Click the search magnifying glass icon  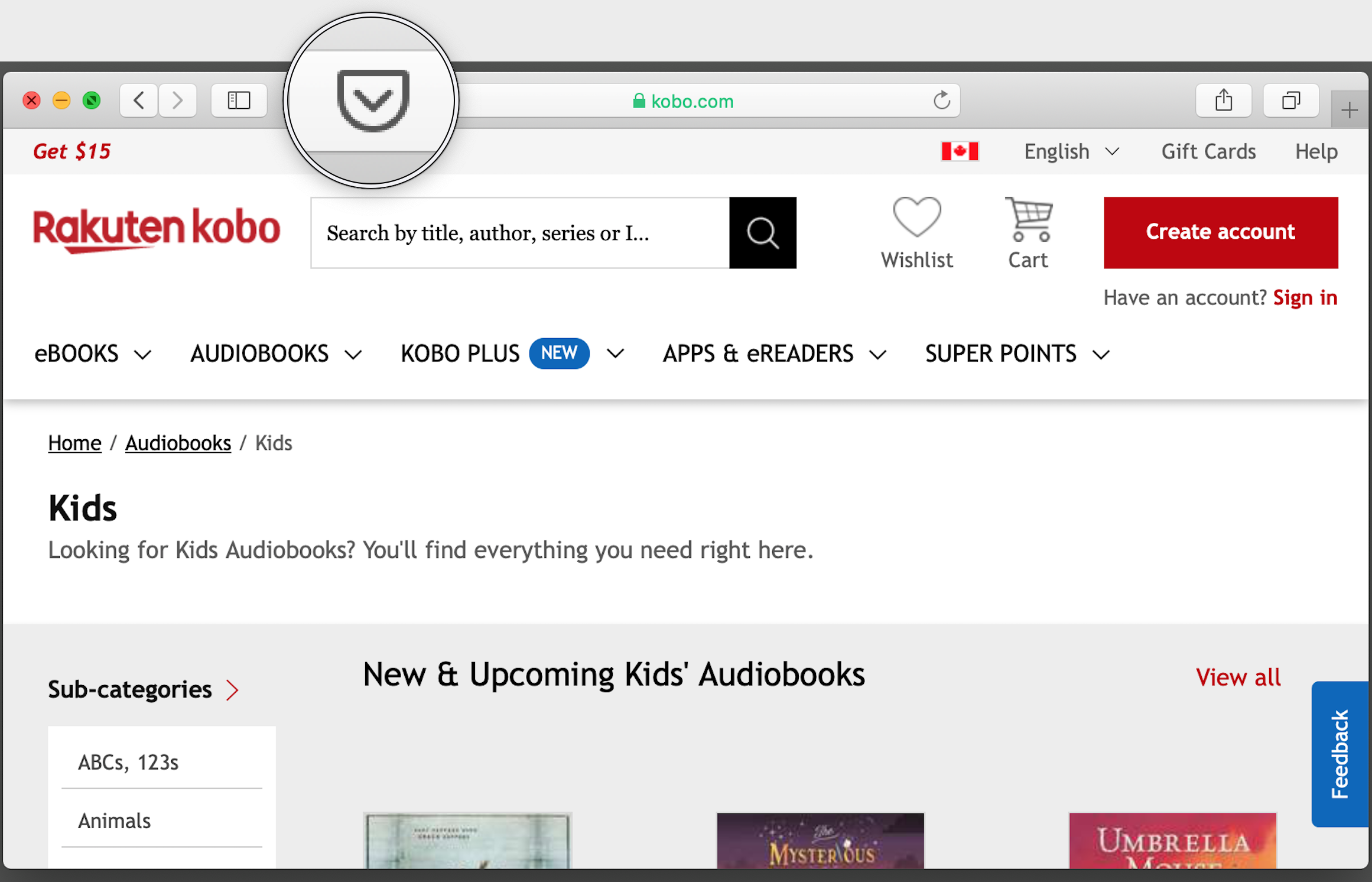click(763, 233)
